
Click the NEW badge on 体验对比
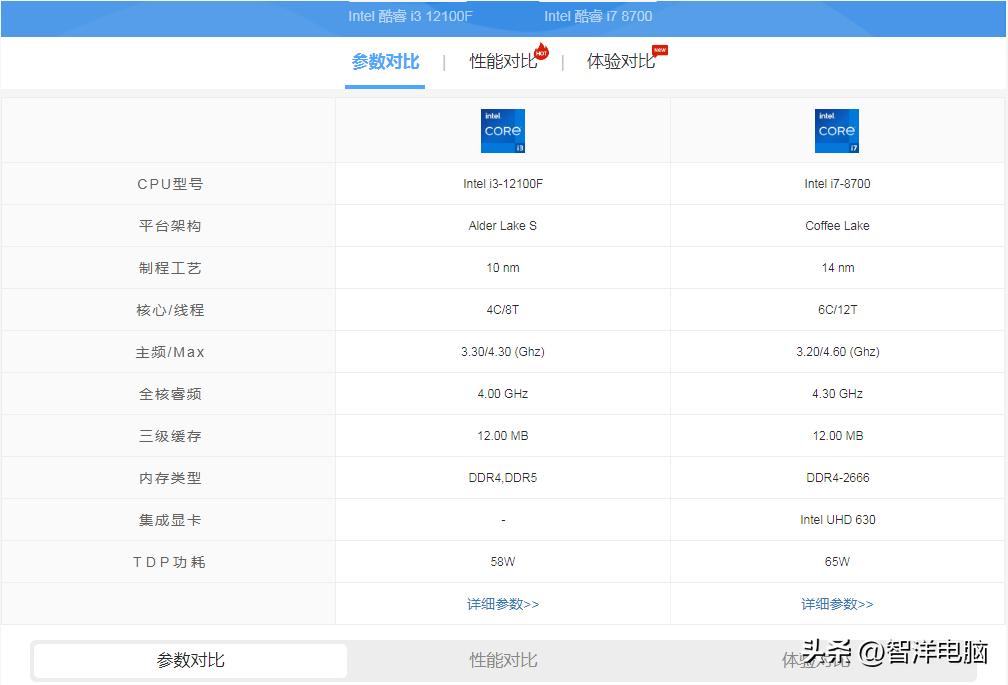[x=660, y=48]
